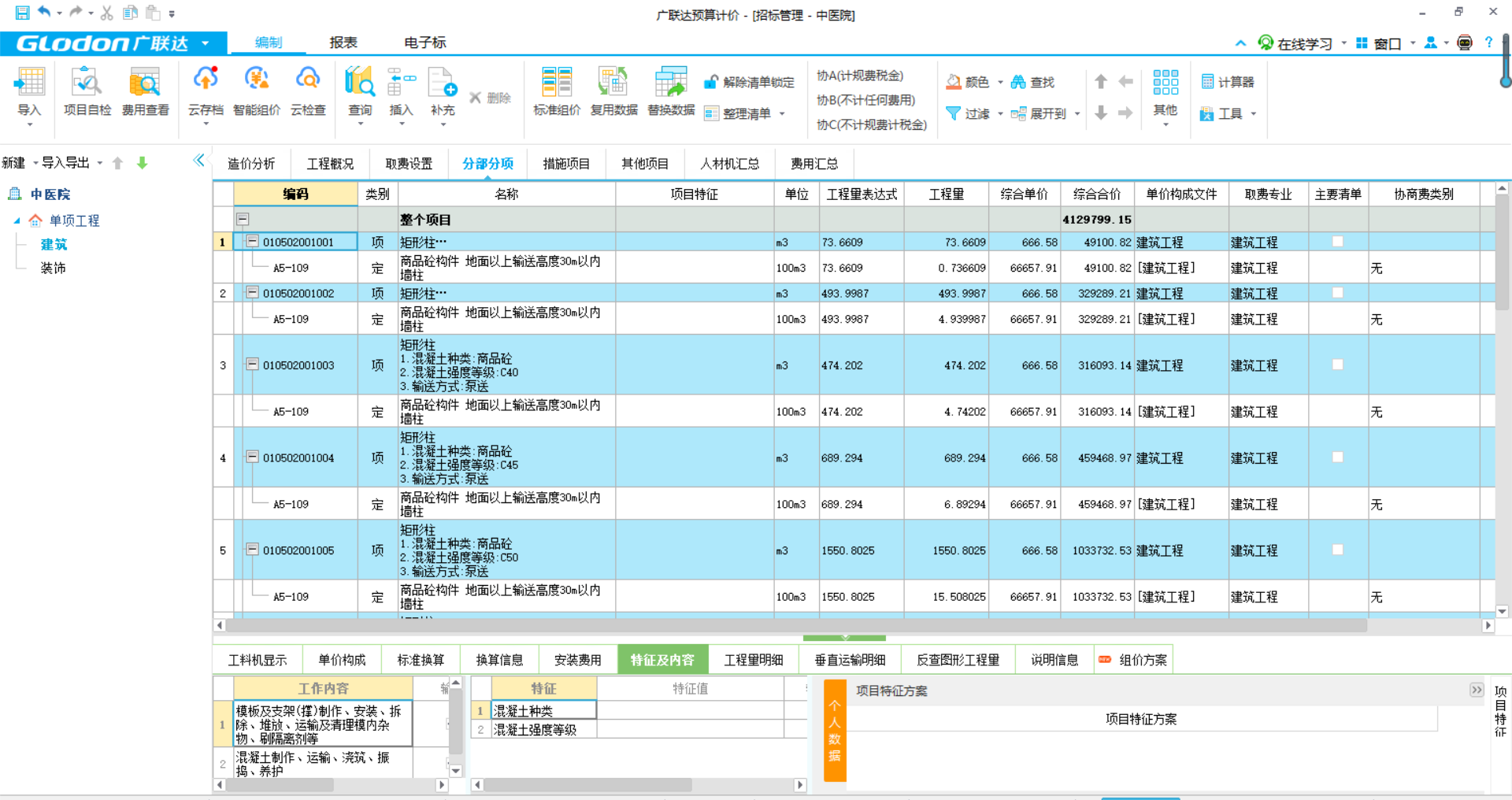The image size is (1512, 800).
Task: Click the help question mark icon
Action: point(1488,43)
